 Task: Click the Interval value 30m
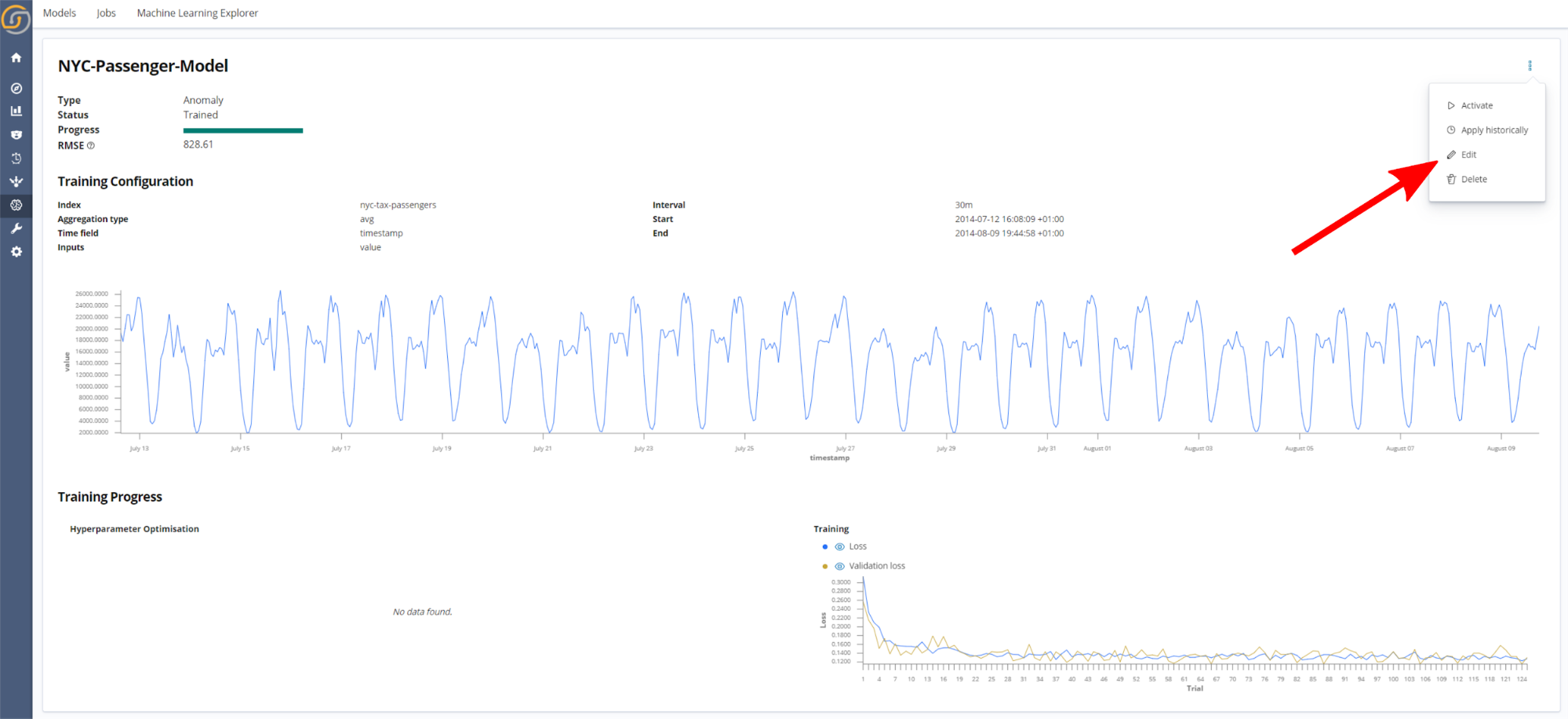(963, 205)
